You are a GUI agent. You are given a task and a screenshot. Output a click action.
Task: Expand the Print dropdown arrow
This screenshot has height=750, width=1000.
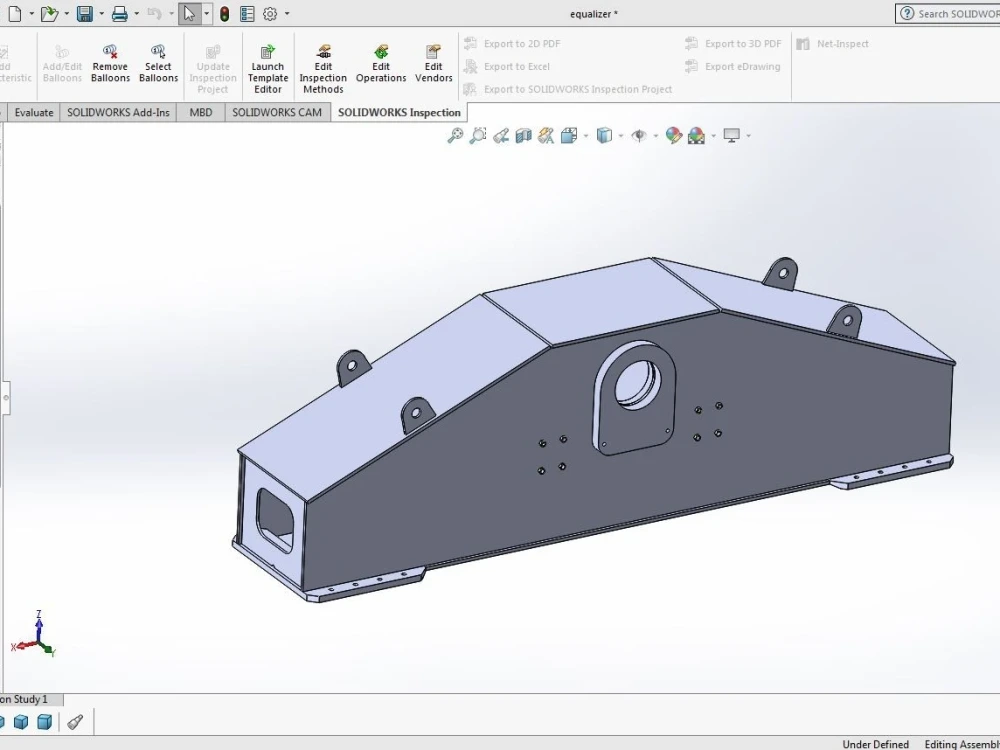(x=136, y=13)
